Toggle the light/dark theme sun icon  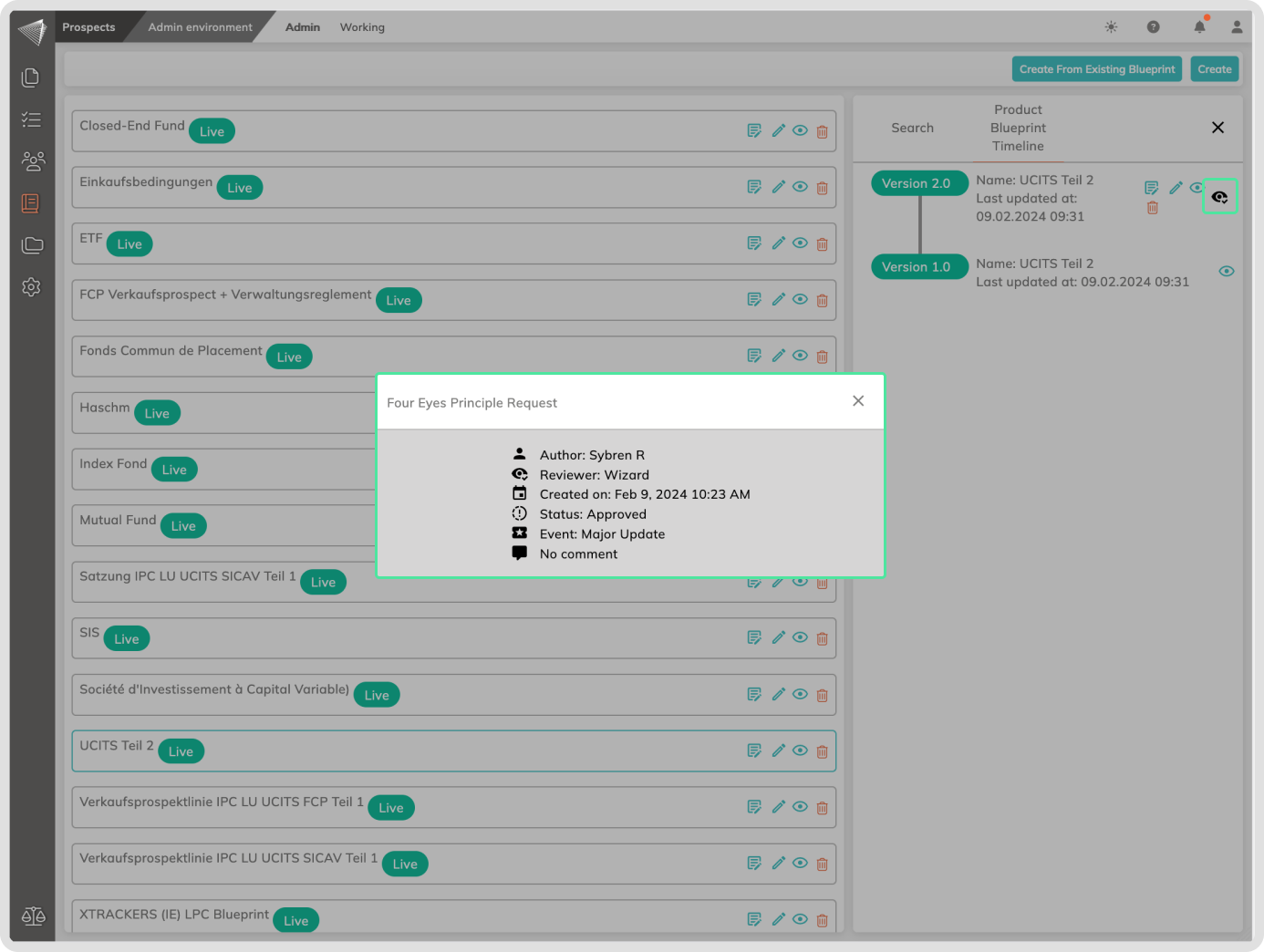[x=1111, y=27]
